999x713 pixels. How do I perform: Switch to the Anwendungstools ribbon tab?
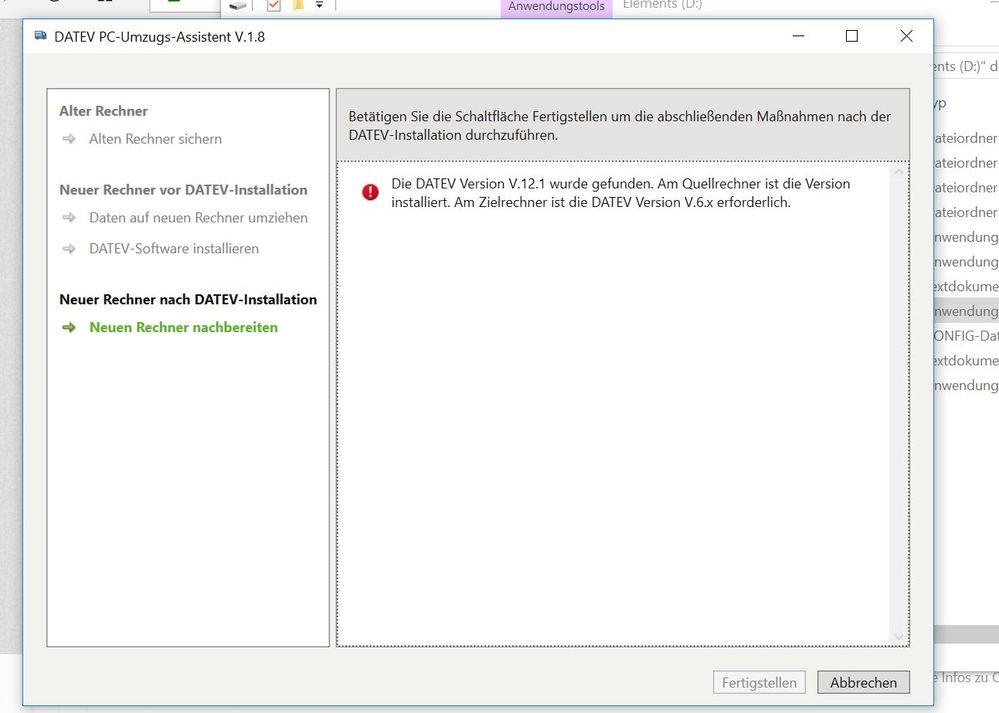[x=555, y=6]
